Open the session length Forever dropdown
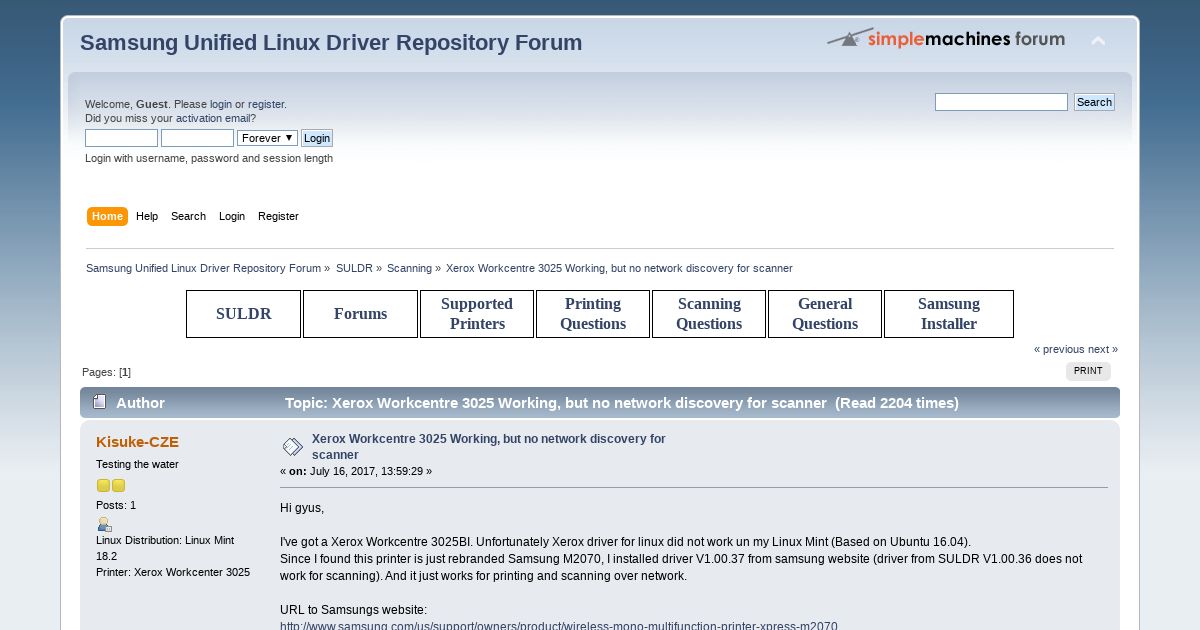1200x630 pixels. tap(267, 138)
